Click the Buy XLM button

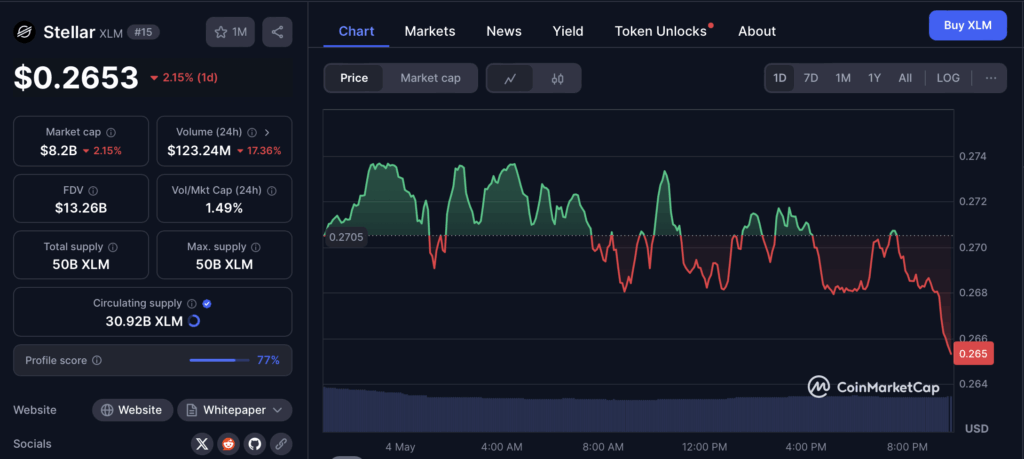tap(968, 25)
